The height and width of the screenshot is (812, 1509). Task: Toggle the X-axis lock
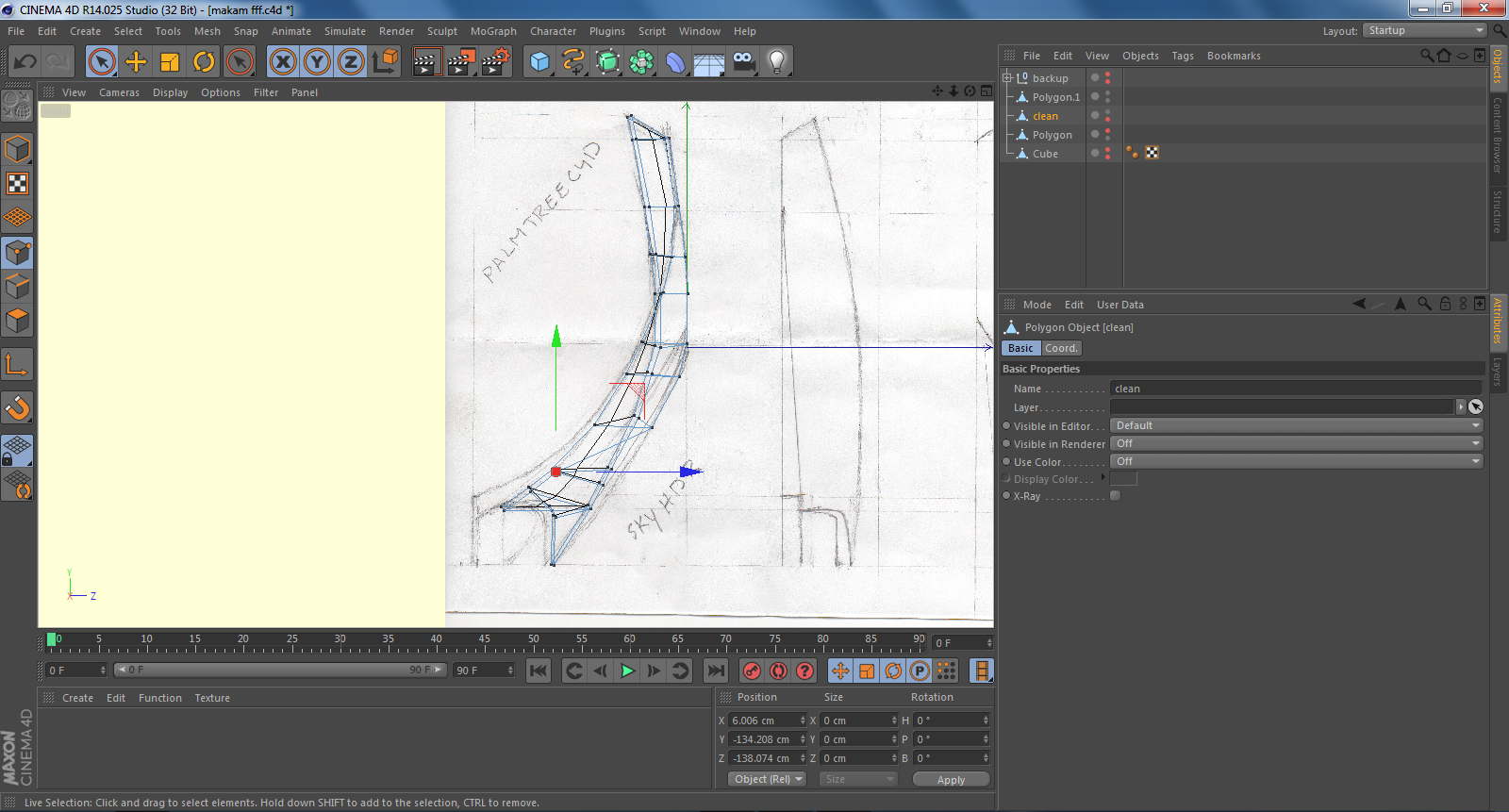point(282,62)
